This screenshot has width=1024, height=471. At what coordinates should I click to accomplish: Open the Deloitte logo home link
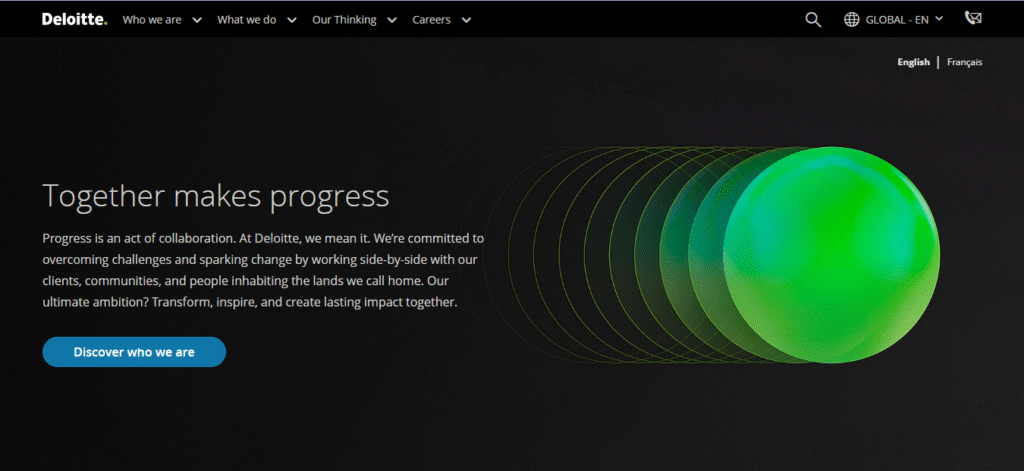click(74, 20)
